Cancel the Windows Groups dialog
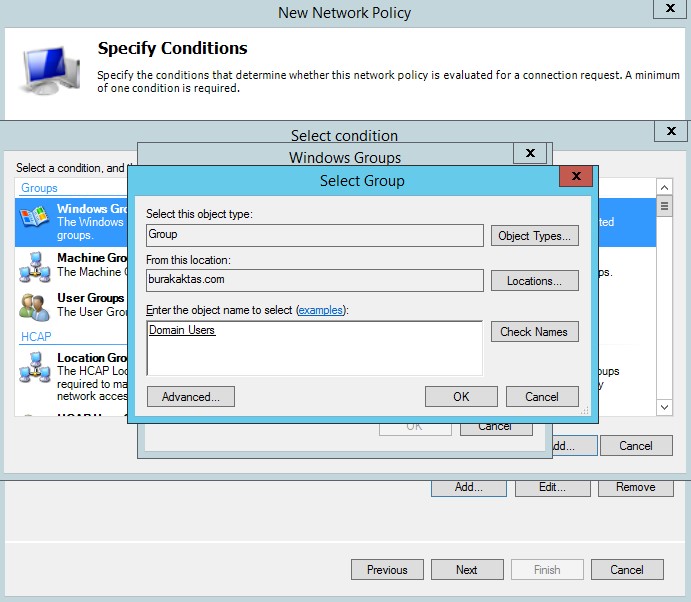Image resolution: width=691 pixels, height=602 pixels. coord(496,429)
